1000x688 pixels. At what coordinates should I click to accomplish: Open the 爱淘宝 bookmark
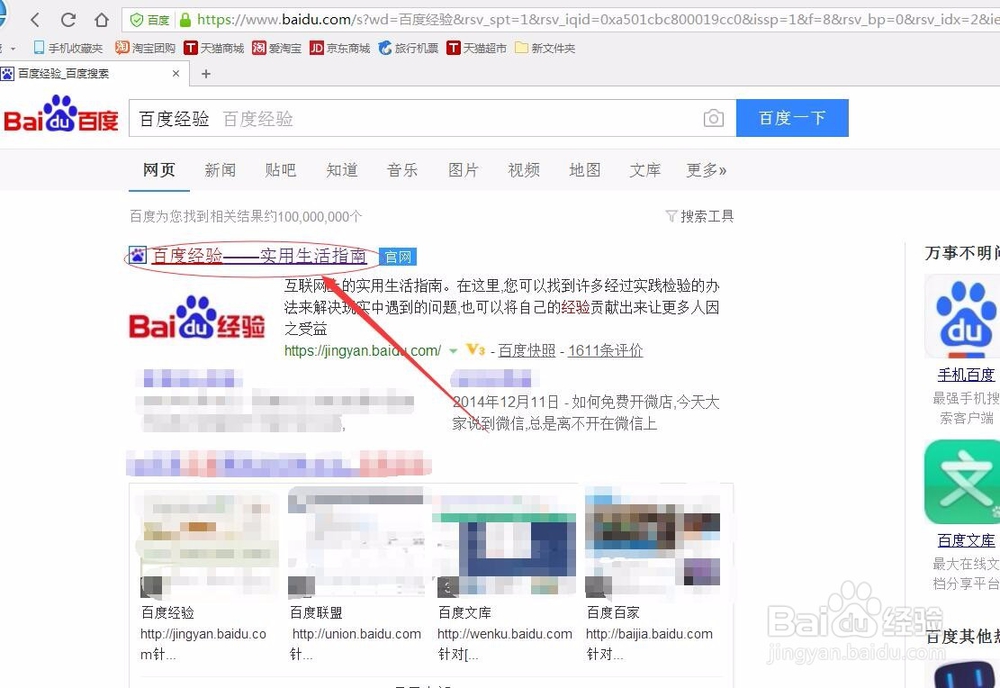coord(277,48)
